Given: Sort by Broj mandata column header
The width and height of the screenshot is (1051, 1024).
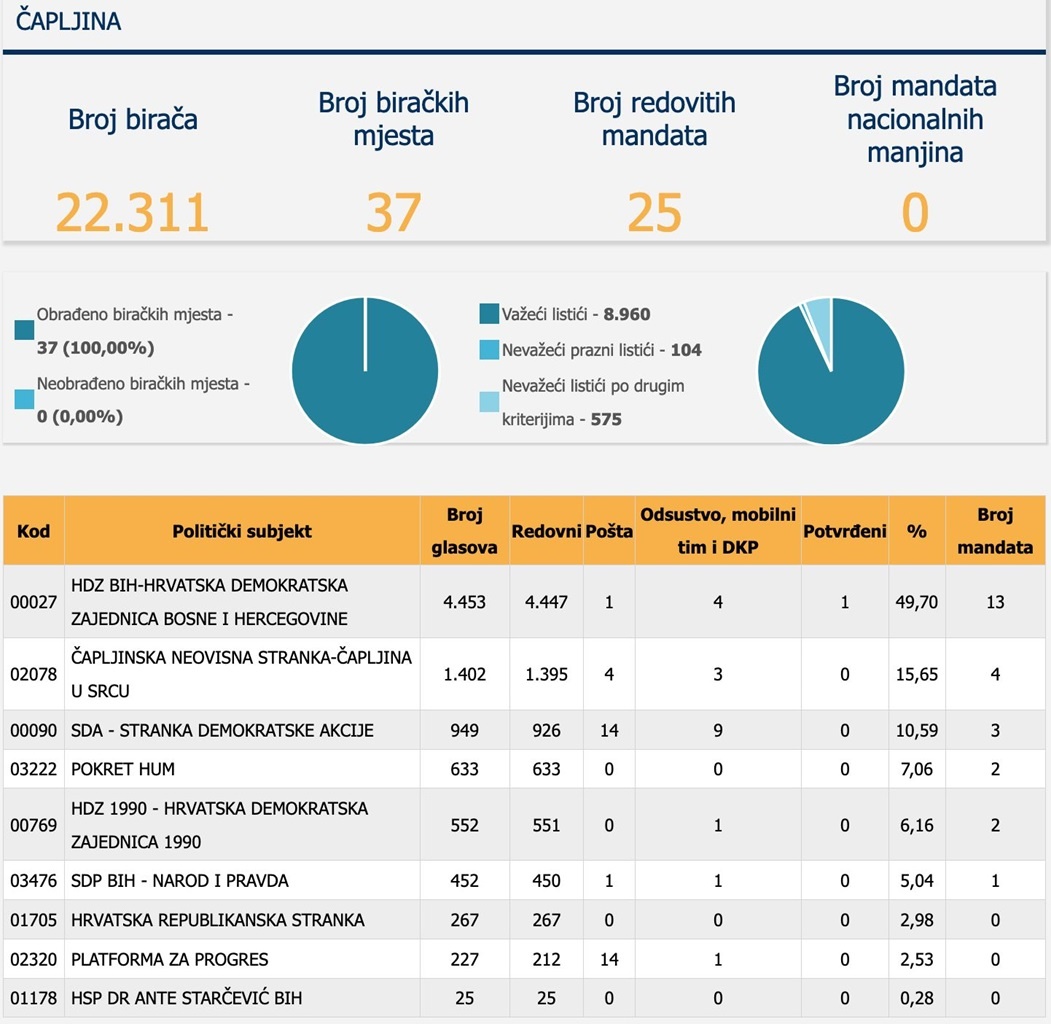Looking at the screenshot, I should (x=994, y=531).
